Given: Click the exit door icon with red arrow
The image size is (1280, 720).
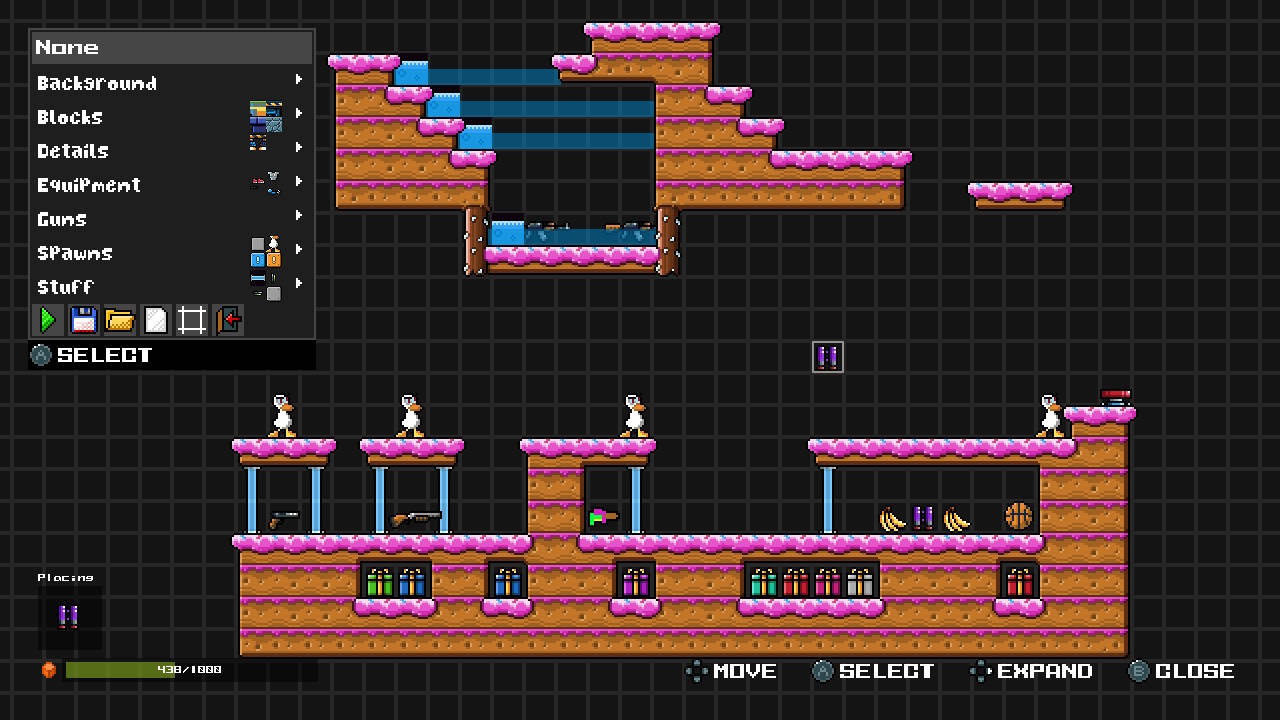Looking at the screenshot, I should [228, 320].
